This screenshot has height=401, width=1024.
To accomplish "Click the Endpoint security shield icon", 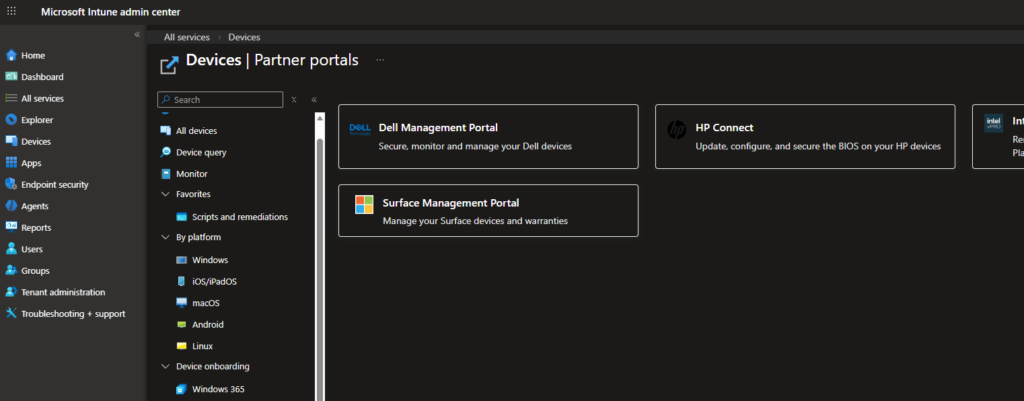I will [11, 184].
